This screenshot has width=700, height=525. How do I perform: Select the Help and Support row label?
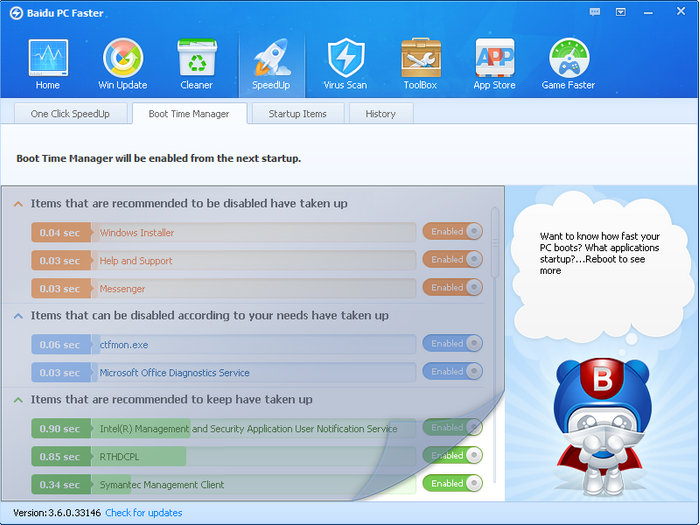click(136, 261)
